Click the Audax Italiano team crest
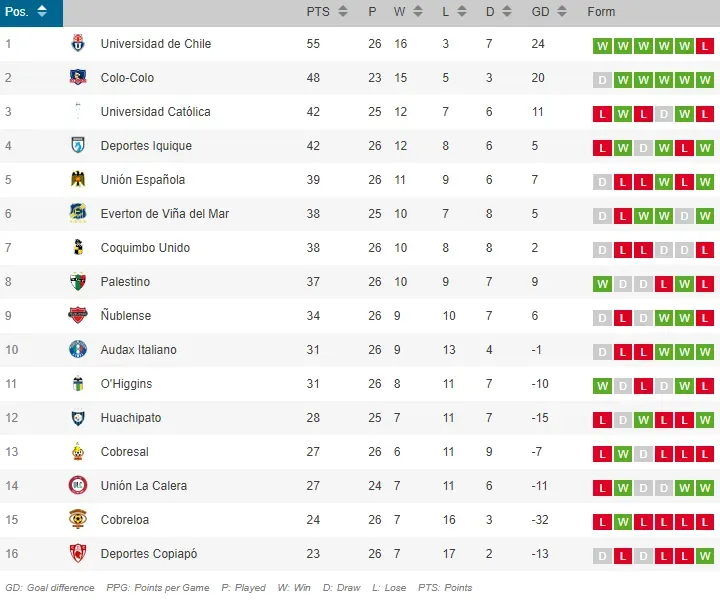 click(78, 350)
